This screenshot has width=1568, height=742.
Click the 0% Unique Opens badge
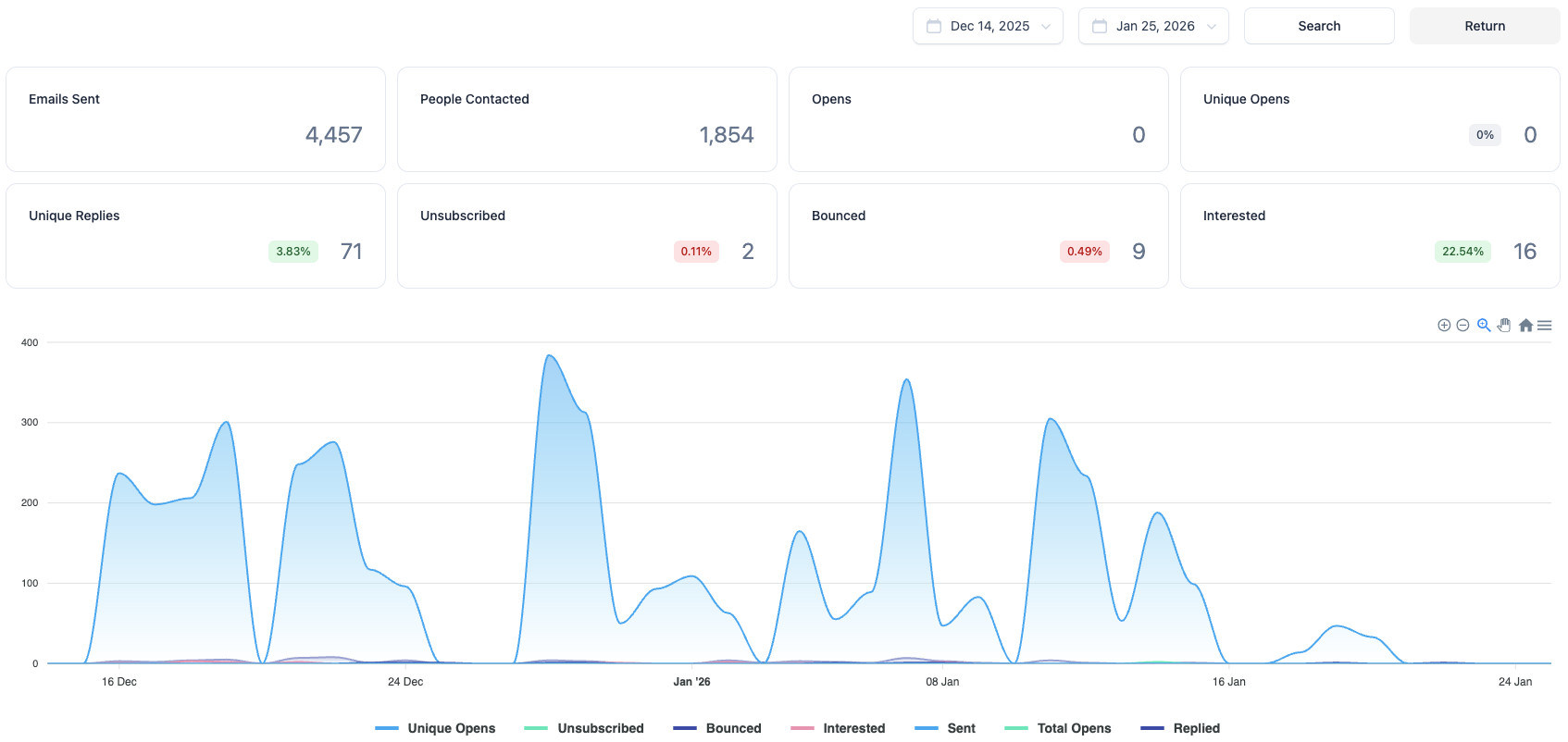[1485, 135]
